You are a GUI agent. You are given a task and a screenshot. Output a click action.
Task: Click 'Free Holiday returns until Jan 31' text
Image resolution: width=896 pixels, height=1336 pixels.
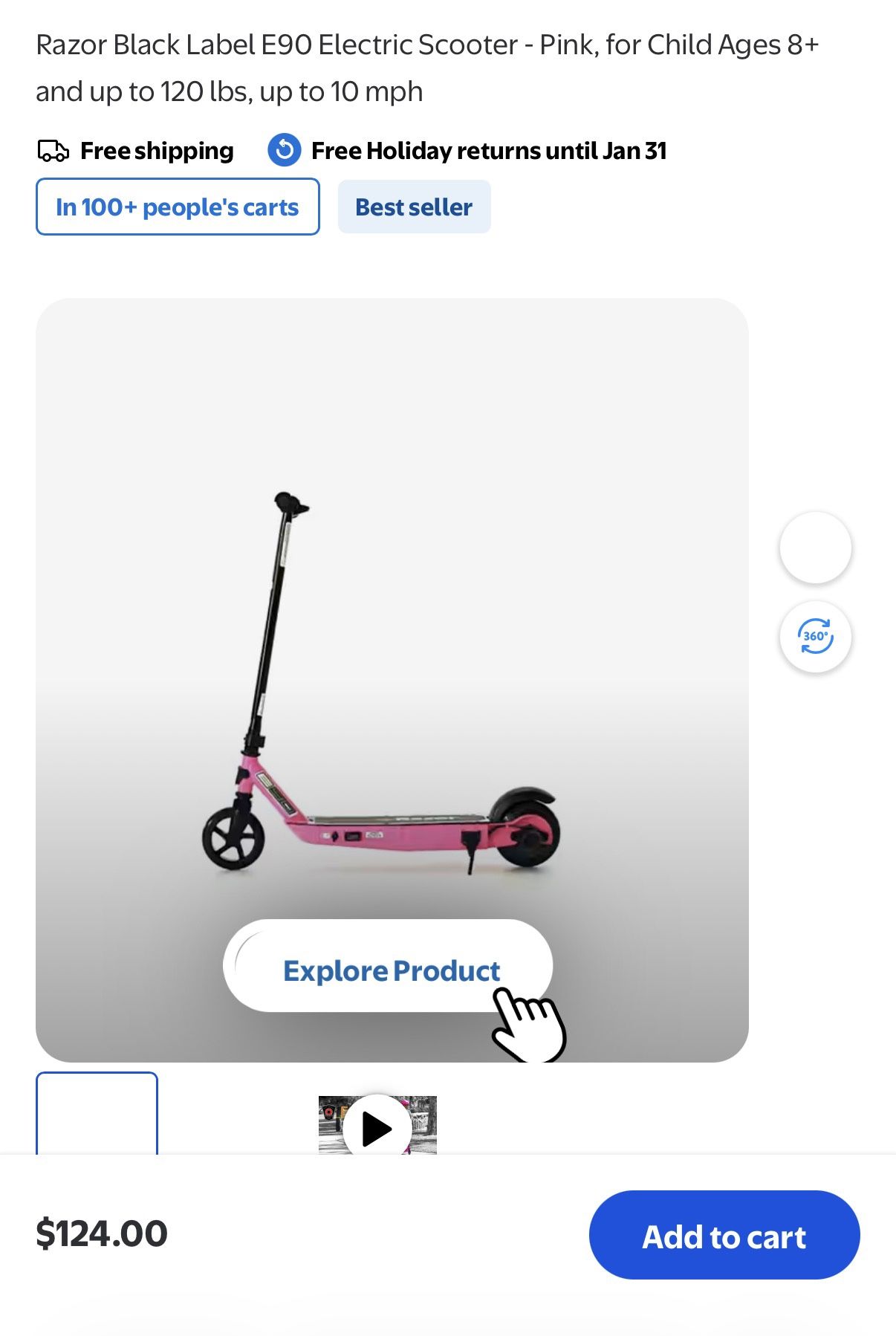click(x=489, y=151)
